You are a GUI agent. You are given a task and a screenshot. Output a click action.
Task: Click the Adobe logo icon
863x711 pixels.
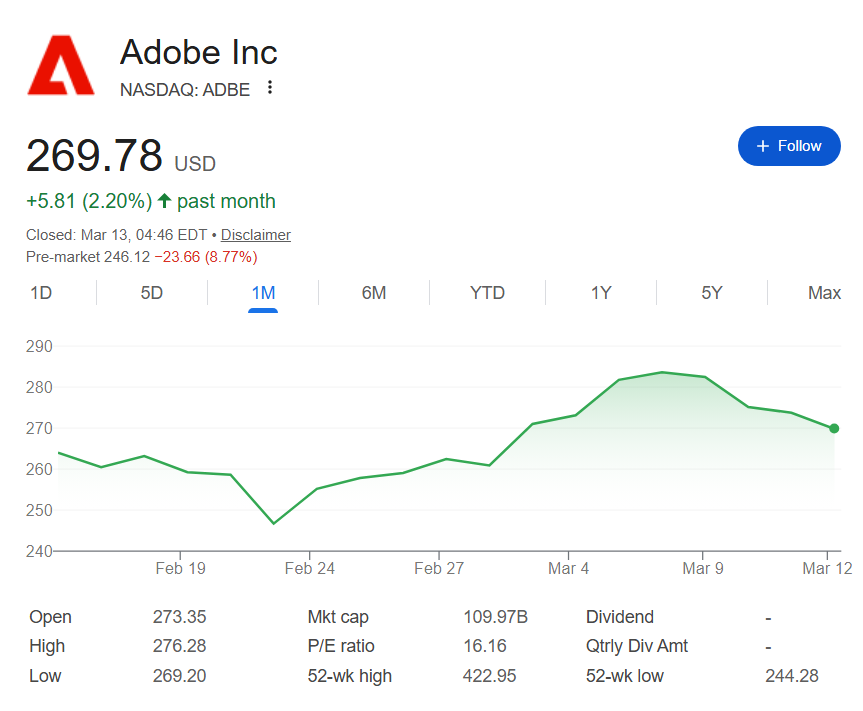(61, 65)
